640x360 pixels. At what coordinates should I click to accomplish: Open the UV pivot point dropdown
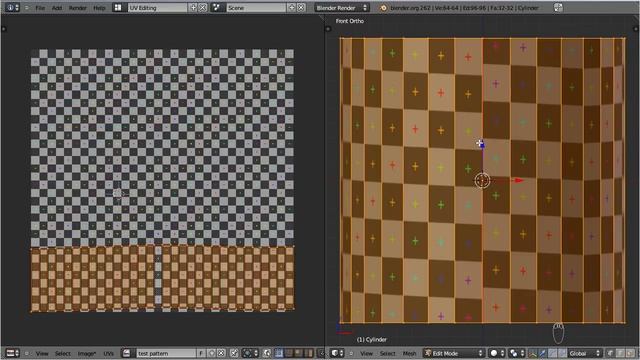pyautogui.click(x=249, y=353)
